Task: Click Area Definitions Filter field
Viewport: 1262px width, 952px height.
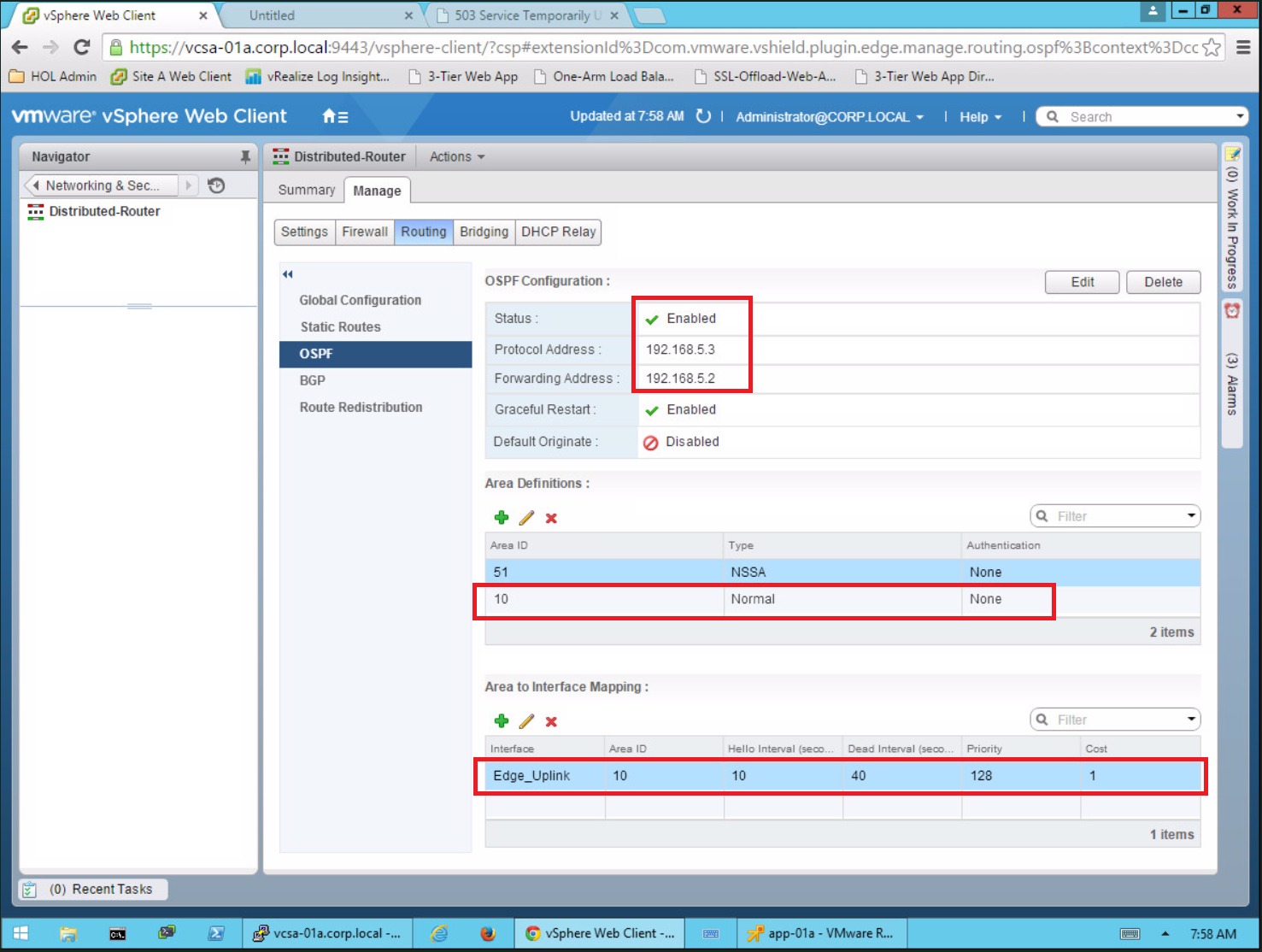Action: [1115, 516]
